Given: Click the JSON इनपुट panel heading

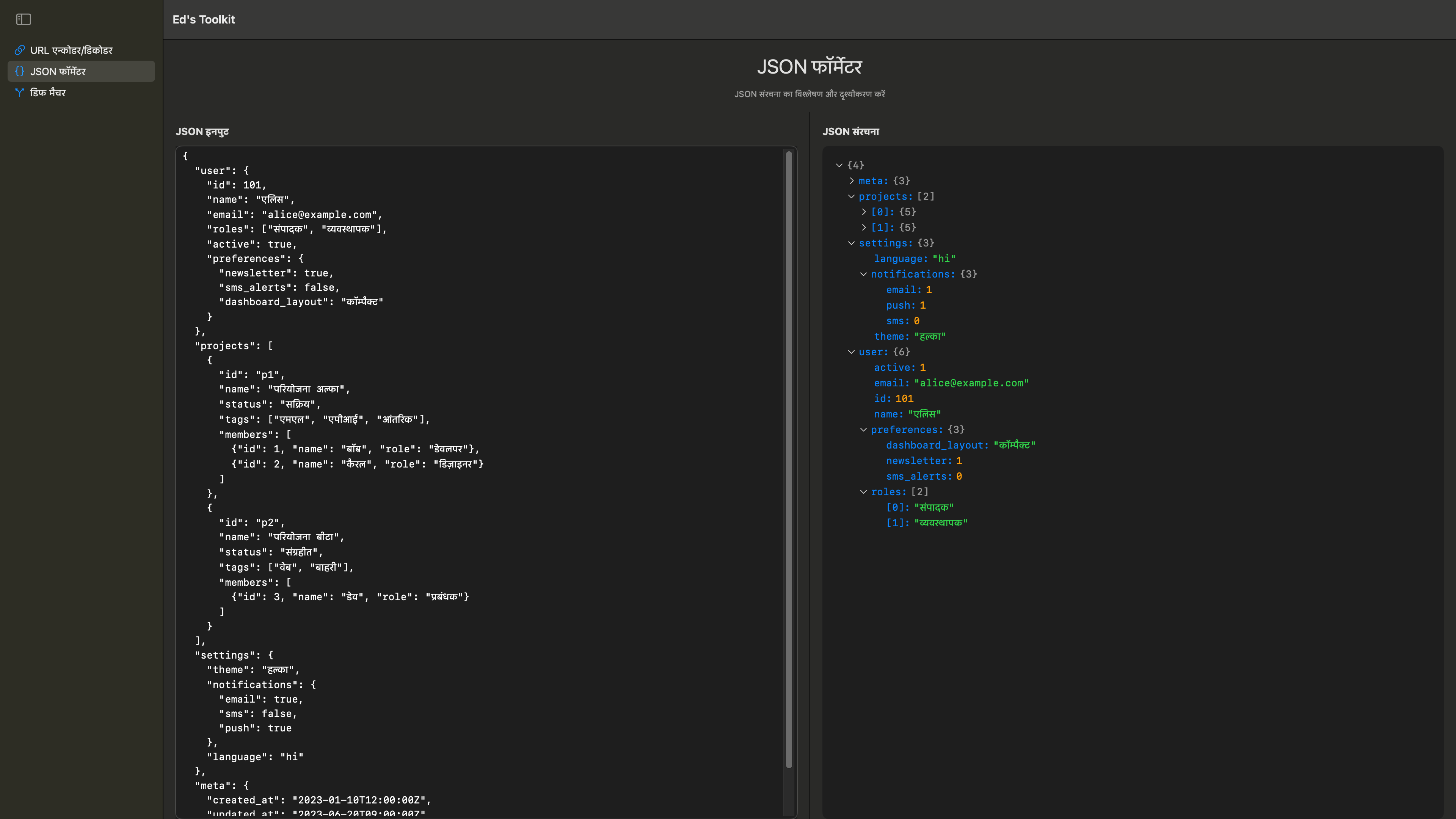Looking at the screenshot, I should click(x=202, y=132).
